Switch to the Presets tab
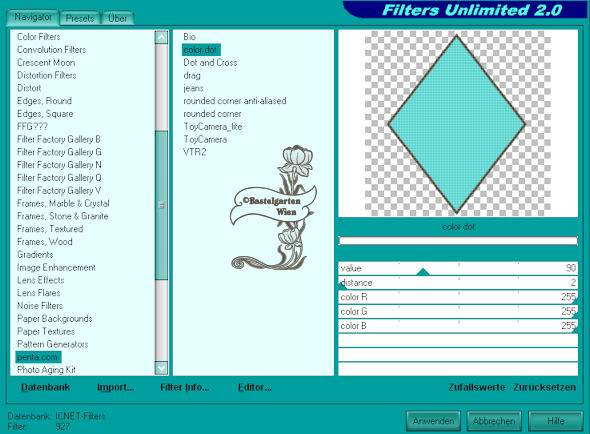 point(80,18)
